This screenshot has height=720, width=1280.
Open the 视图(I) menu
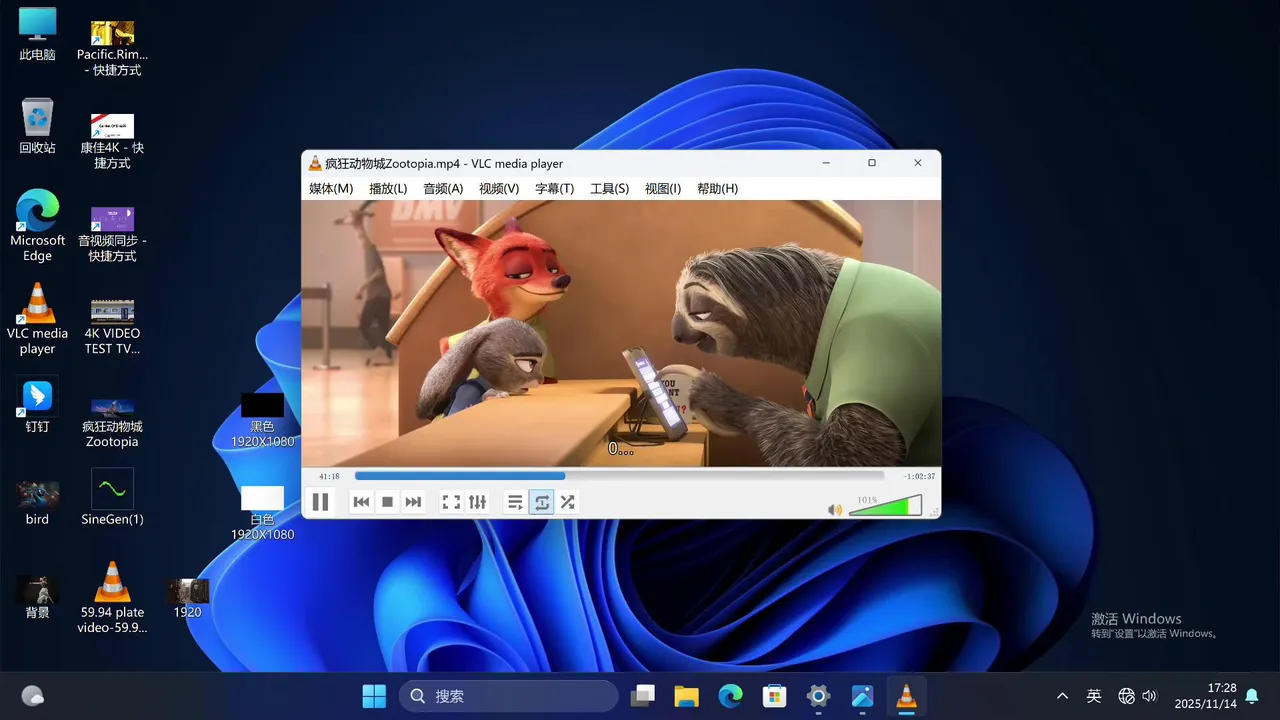click(x=663, y=188)
